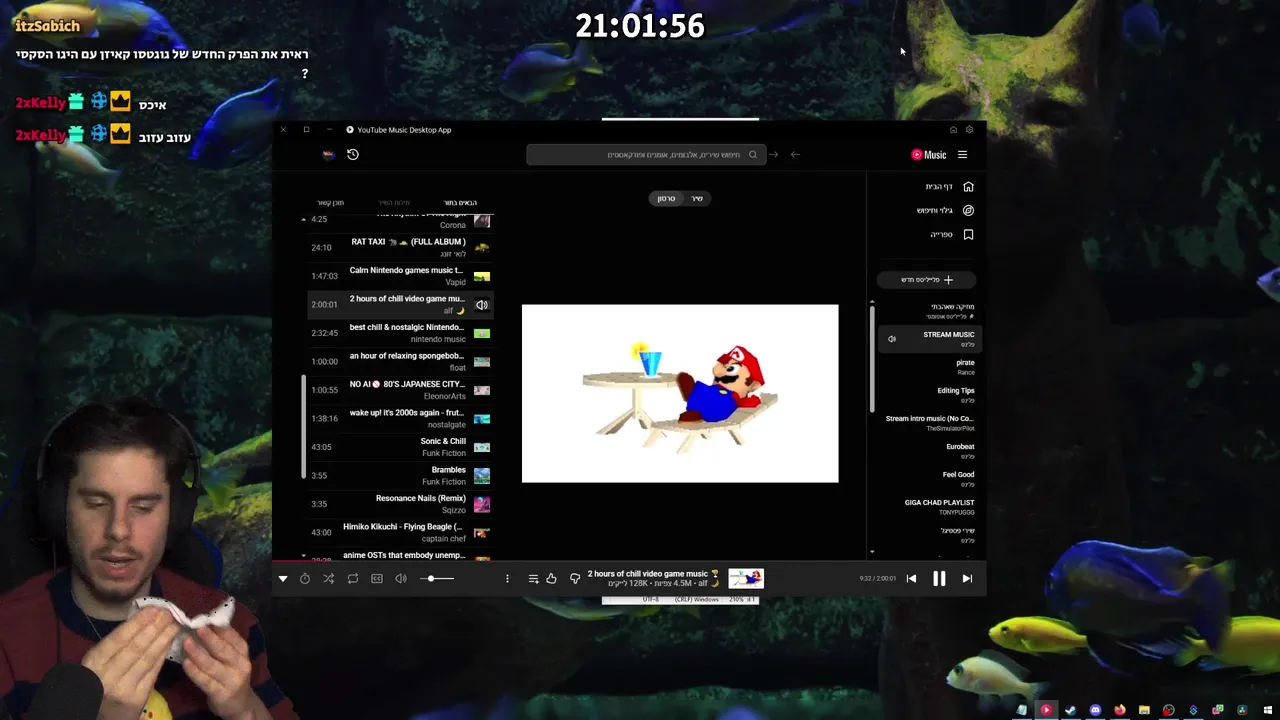Play best chill & nostalgic Nintendo queue item

tap(400, 333)
